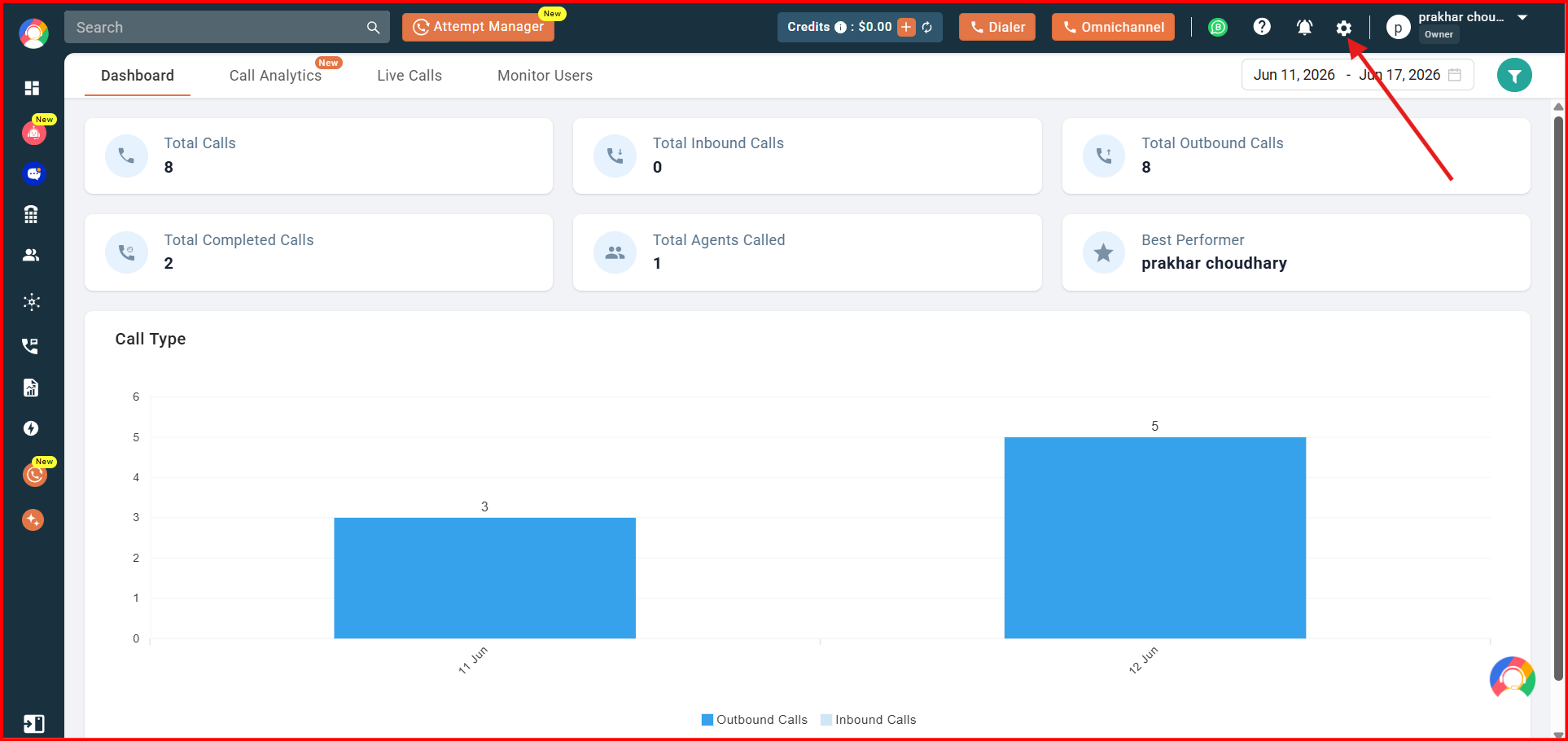The image size is (1568, 741).
Task: Open the users/team sidebar icon
Action: (x=31, y=255)
